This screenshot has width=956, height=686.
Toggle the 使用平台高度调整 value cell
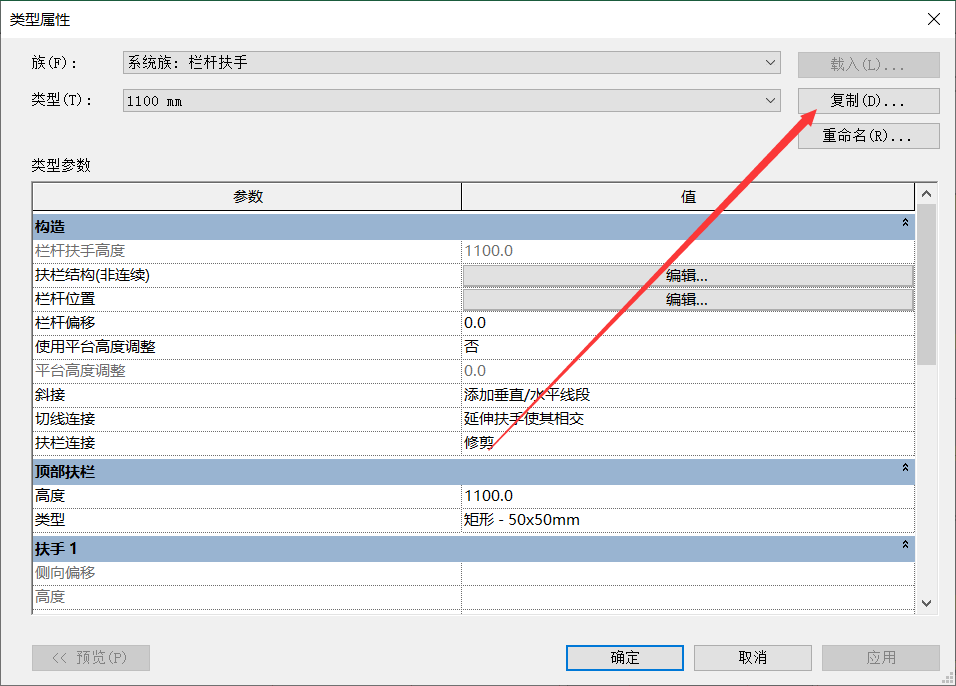687,347
